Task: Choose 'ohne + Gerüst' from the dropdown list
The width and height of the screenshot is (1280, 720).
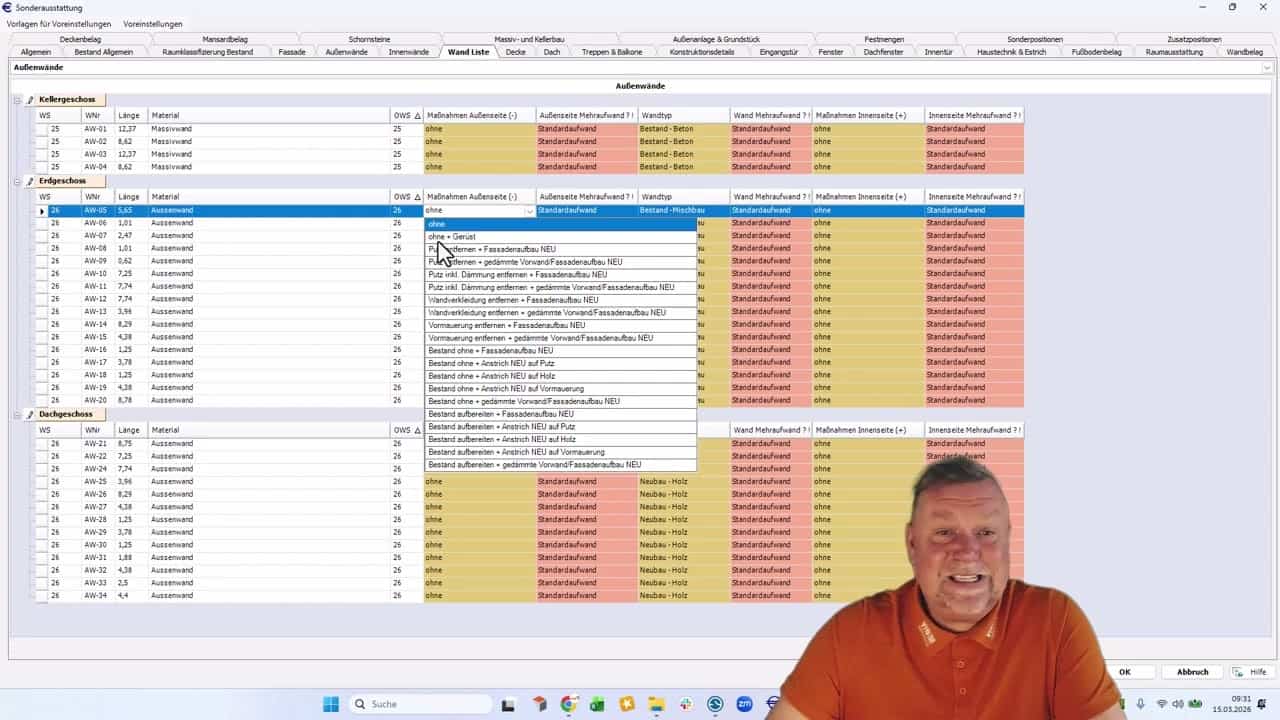Action: 452,237
